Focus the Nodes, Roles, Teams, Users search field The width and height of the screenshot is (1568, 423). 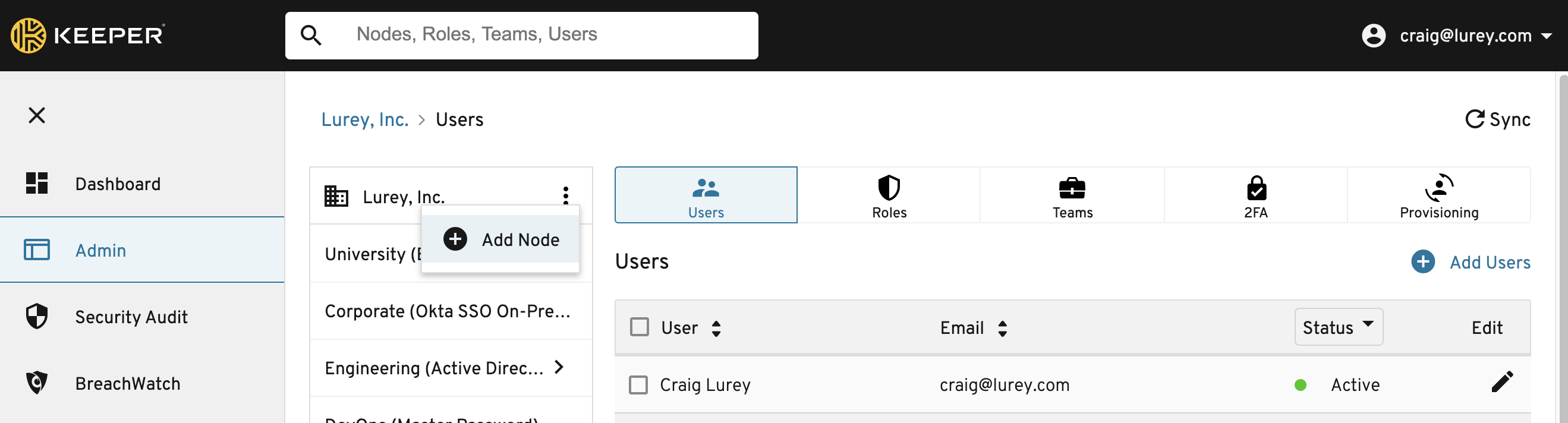click(522, 35)
